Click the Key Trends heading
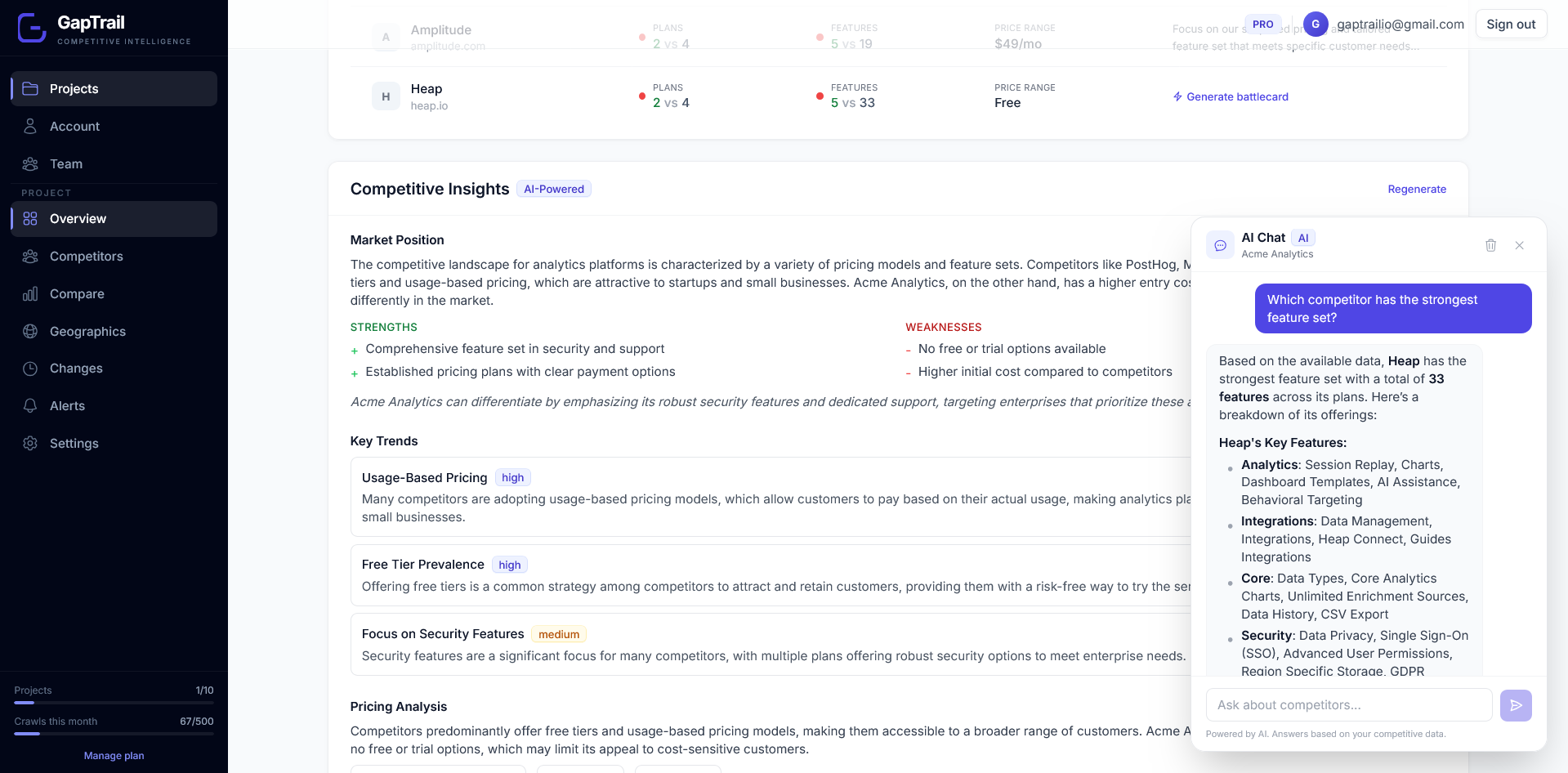 point(384,440)
